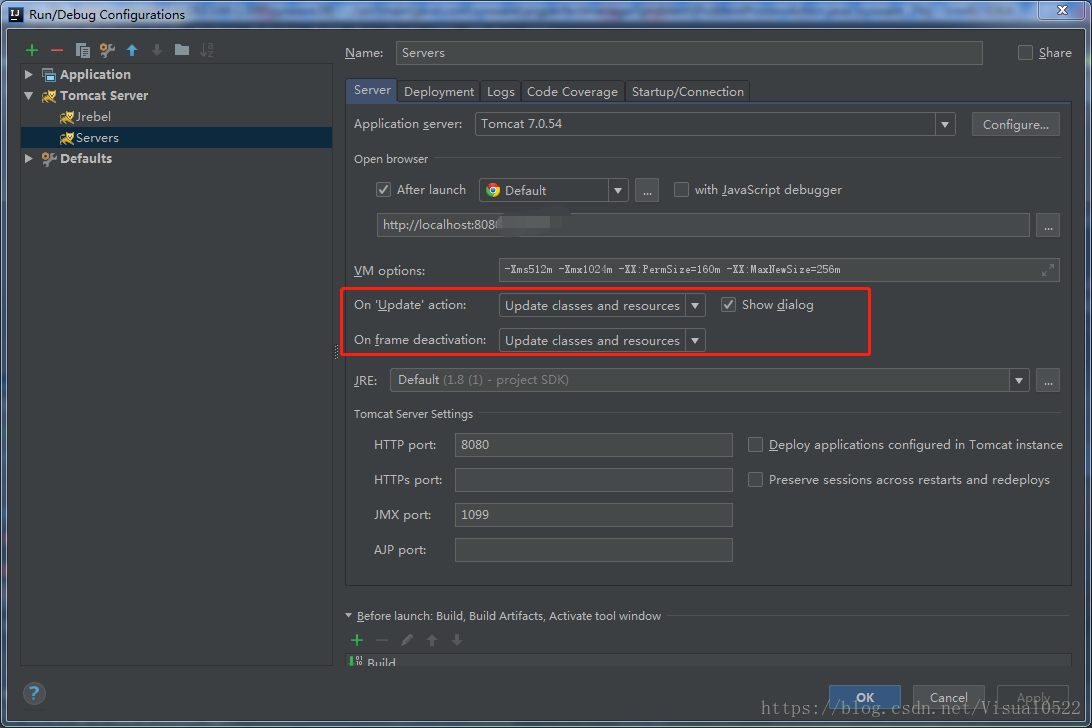The image size is (1092, 728).
Task: Click the OK button
Action: [x=864, y=697]
